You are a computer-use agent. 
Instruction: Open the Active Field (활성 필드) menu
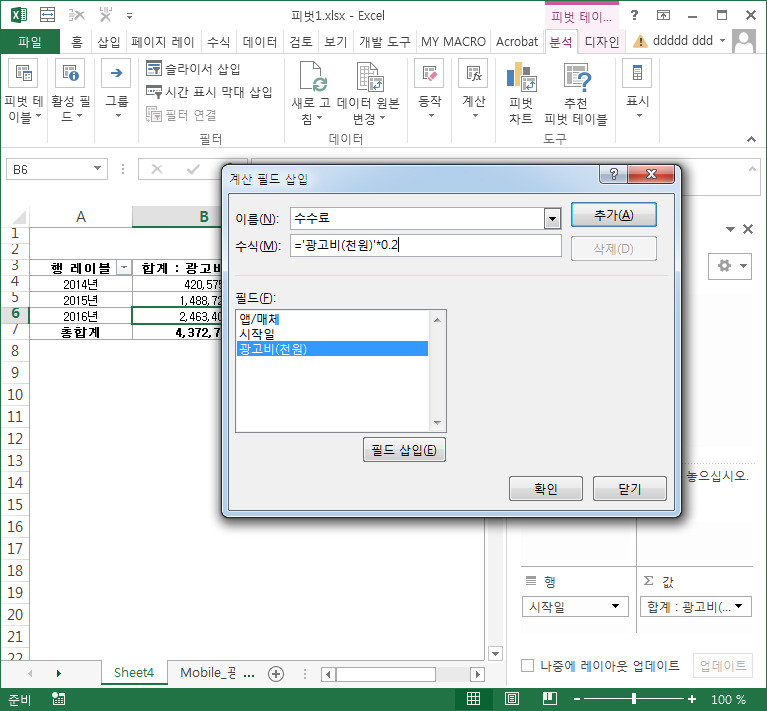tap(70, 90)
